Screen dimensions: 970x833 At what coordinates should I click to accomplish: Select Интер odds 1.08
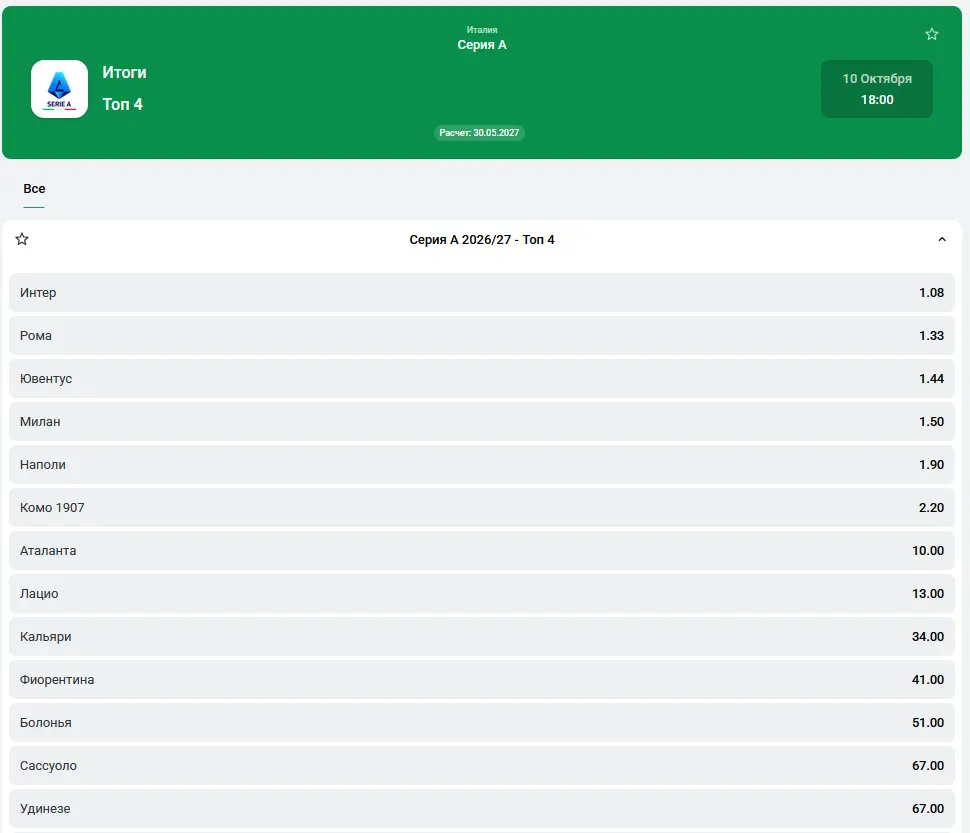[x=482, y=293]
